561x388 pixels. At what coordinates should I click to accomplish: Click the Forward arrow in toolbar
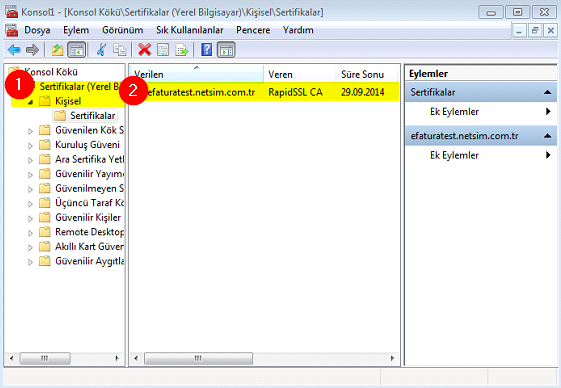[x=32, y=50]
